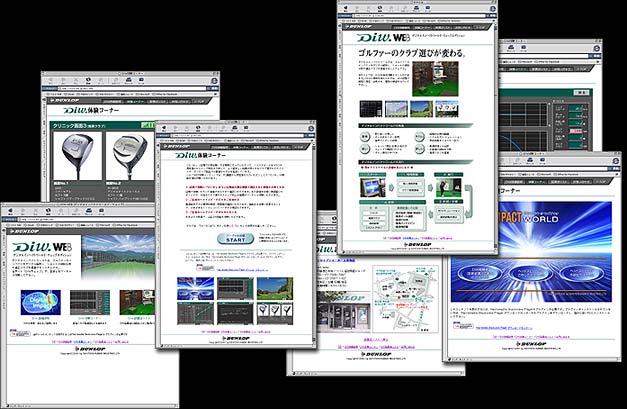Click the Back arrow in the tall headline window
This screenshot has height=409, width=627.
tap(345, 8)
